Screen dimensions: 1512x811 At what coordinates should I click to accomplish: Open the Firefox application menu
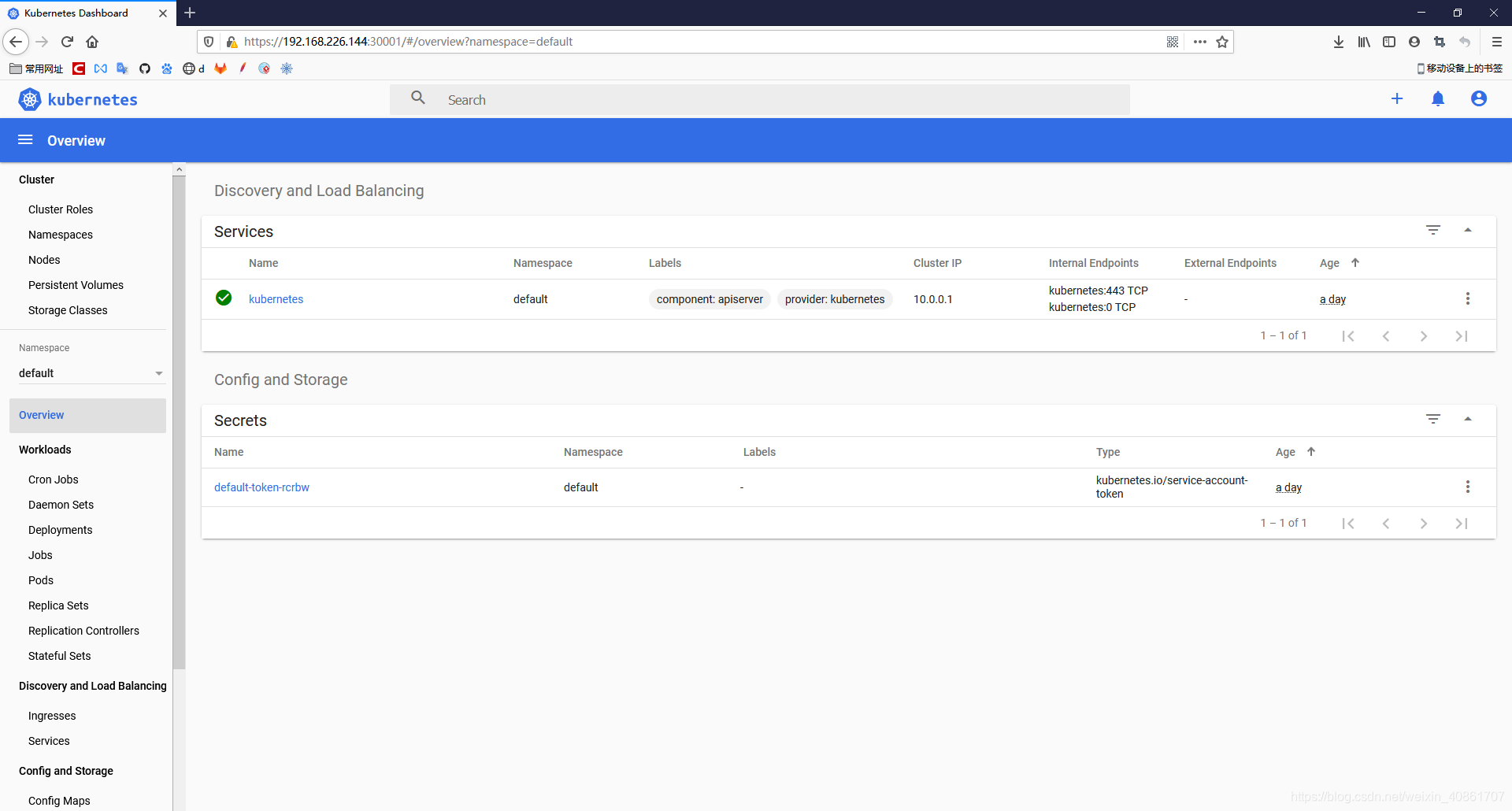point(1497,42)
